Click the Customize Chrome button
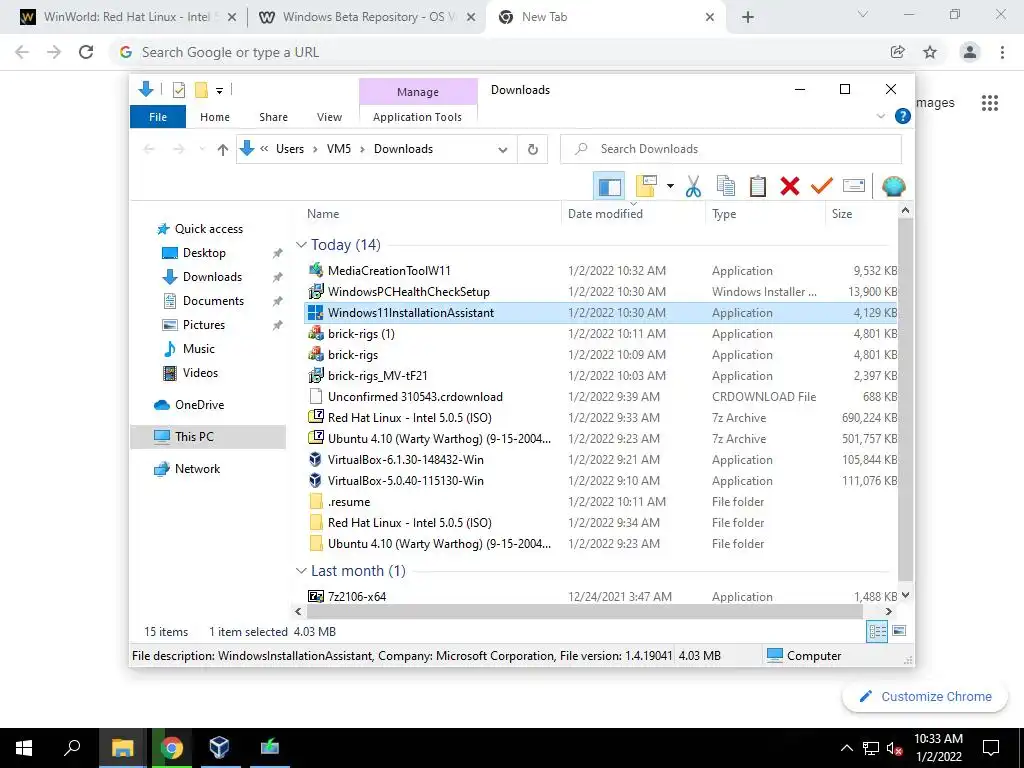This screenshot has width=1024, height=768. 925,697
